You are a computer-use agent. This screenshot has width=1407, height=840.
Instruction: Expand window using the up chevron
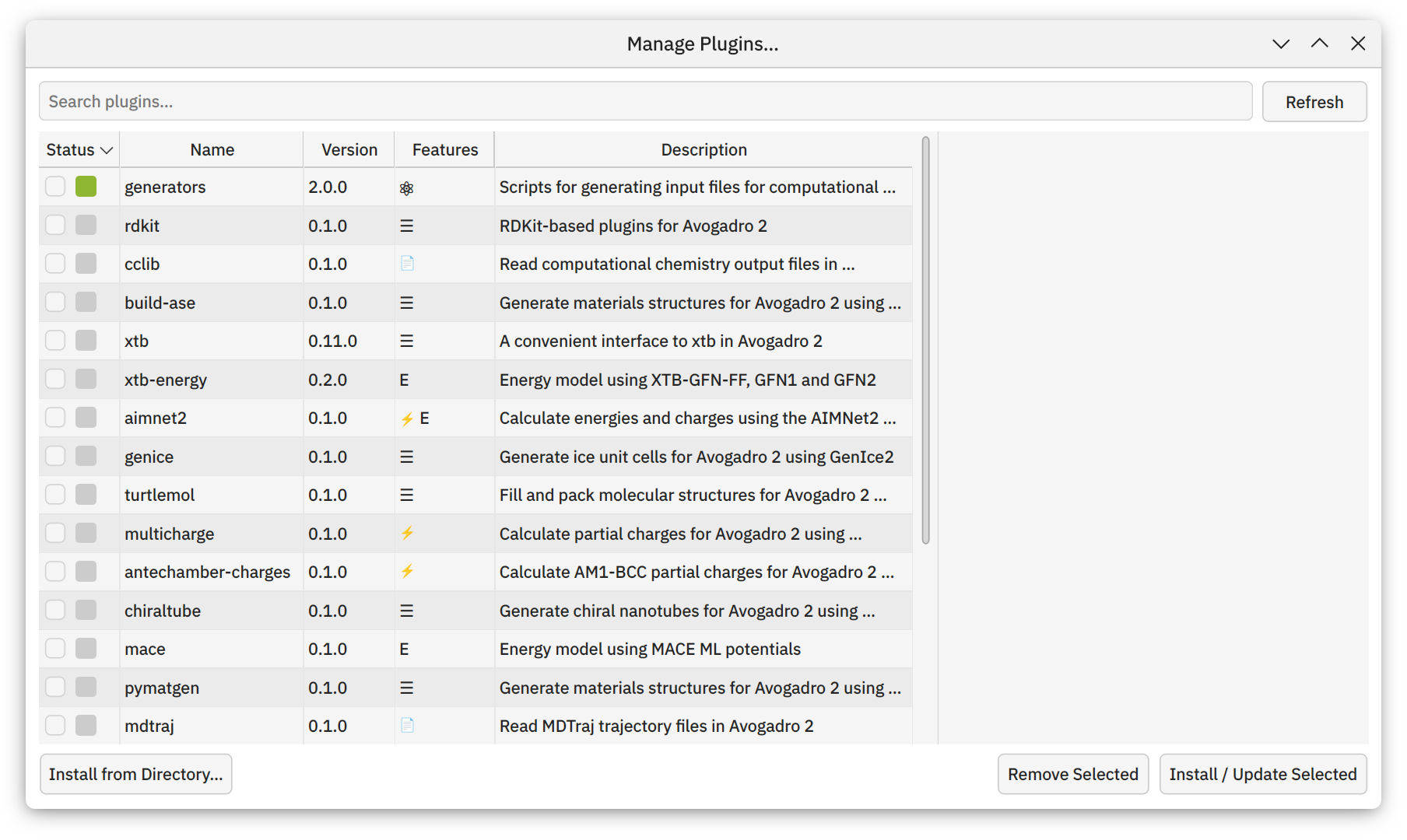pos(1319,44)
